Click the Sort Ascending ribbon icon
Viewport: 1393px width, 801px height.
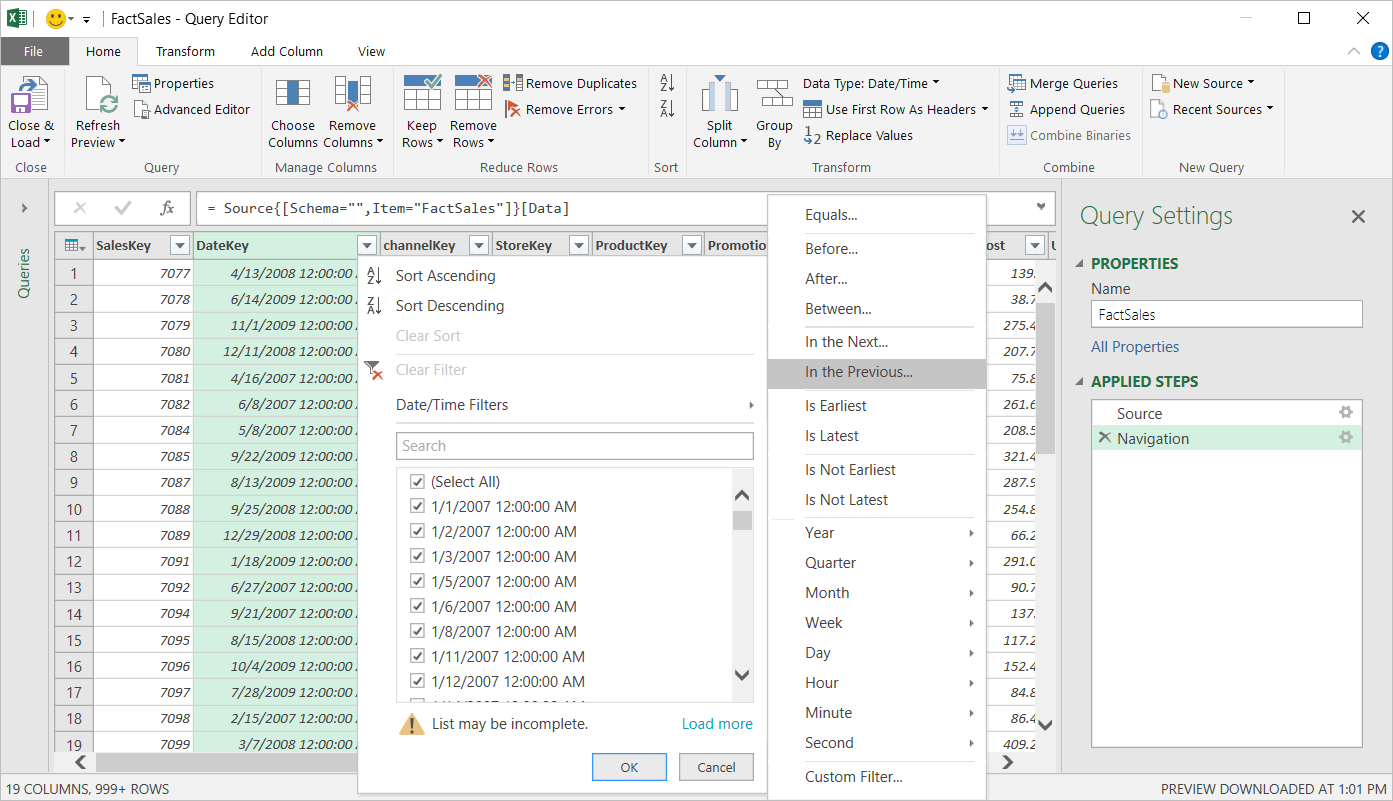pos(667,84)
